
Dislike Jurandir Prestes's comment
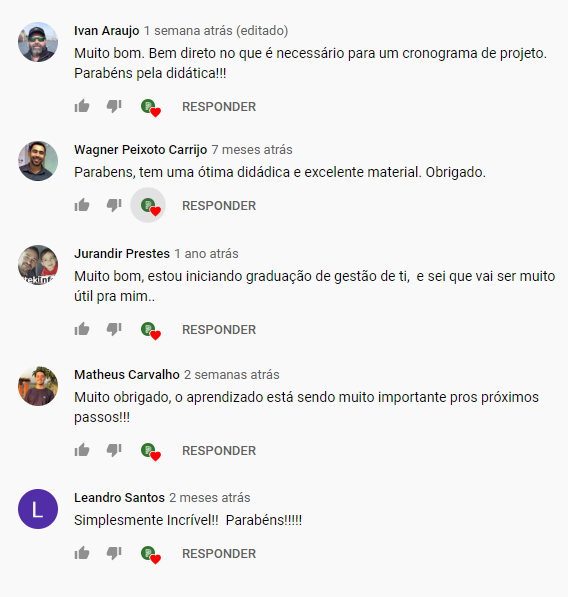click(114, 329)
